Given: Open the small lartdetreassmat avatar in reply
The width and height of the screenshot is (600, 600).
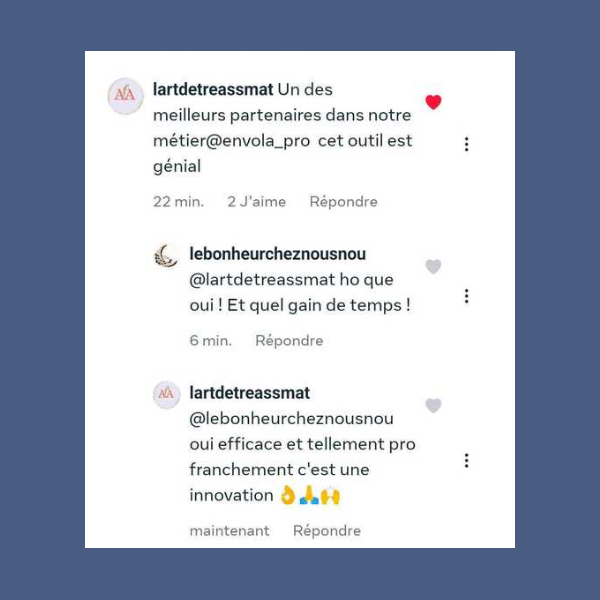Looking at the screenshot, I should point(166,395).
